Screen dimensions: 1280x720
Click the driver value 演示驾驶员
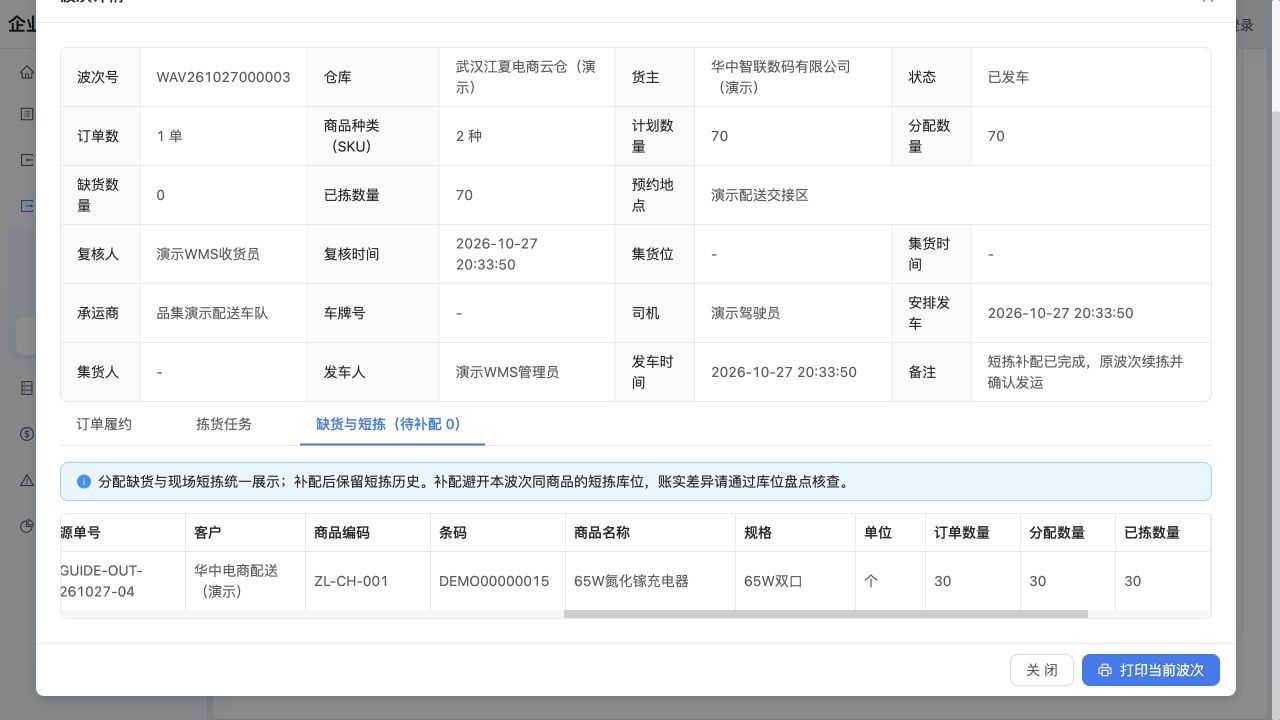[746, 313]
